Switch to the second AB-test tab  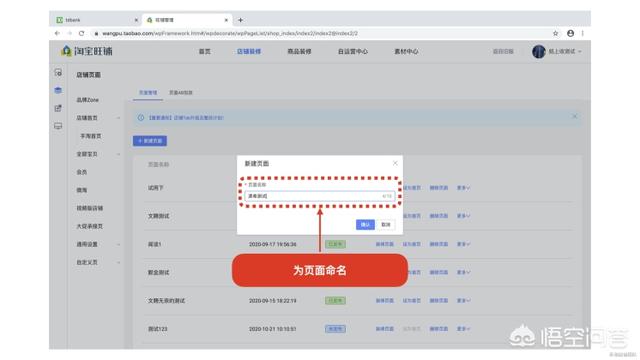pos(181,93)
